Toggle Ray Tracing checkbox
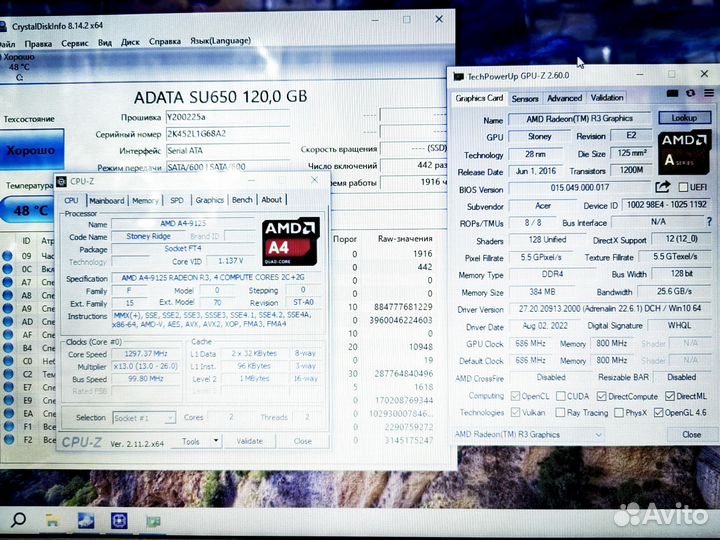720x540 pixels. (560, 412)
